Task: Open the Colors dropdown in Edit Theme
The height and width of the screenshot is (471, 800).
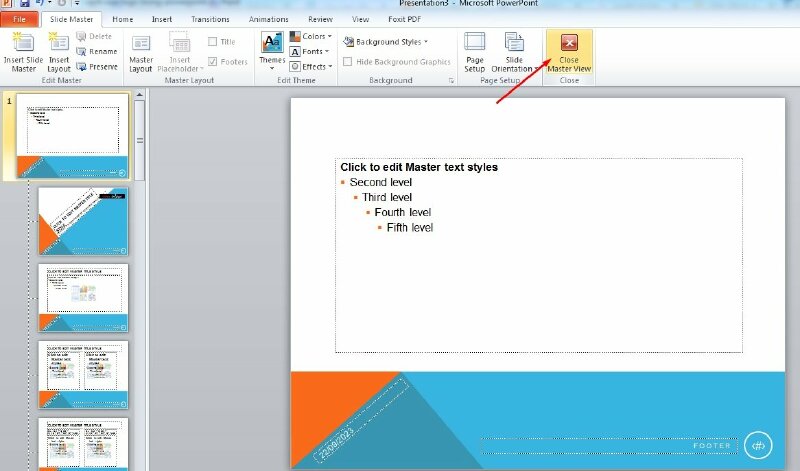Action: (x=311, y=36)
